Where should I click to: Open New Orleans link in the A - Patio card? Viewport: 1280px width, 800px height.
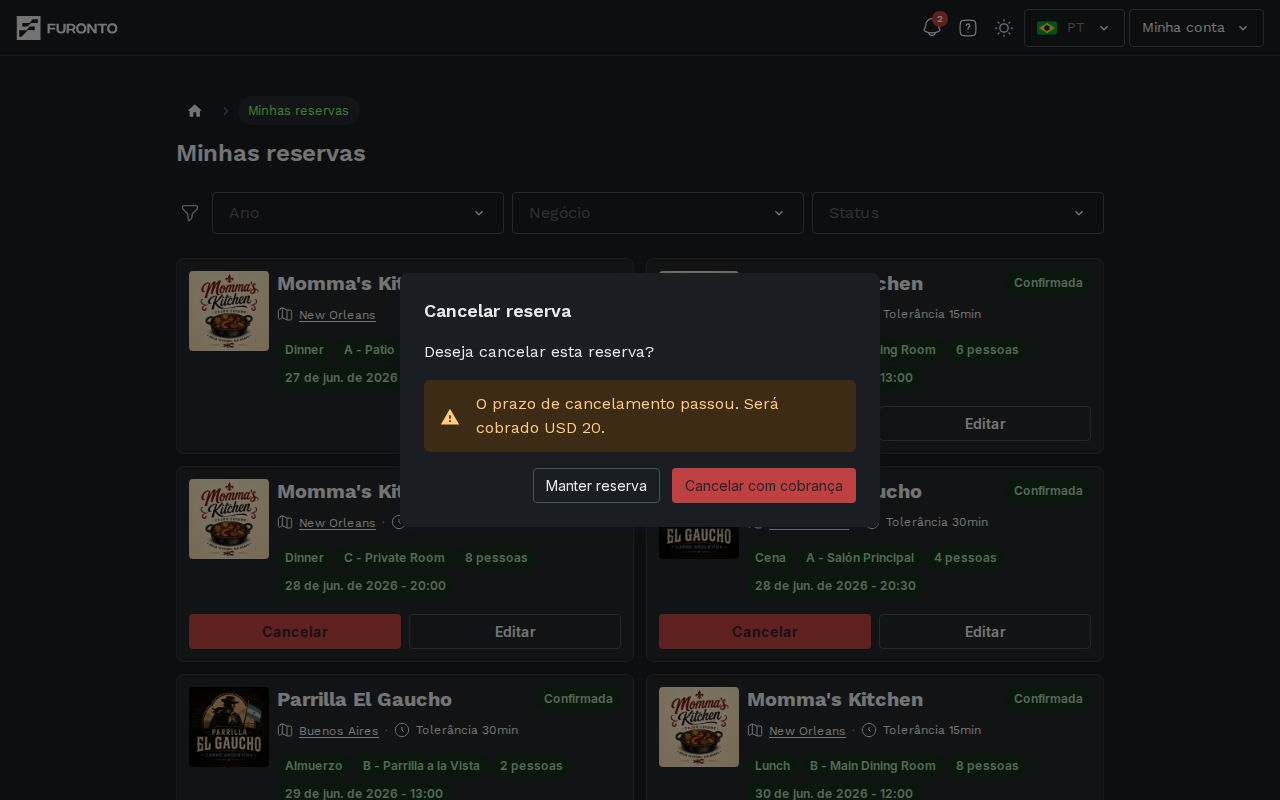tap(337, 315)
